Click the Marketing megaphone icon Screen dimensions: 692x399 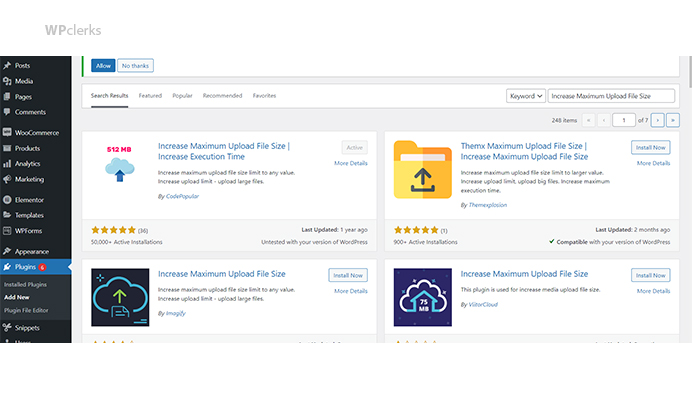(x=7, y=179)
